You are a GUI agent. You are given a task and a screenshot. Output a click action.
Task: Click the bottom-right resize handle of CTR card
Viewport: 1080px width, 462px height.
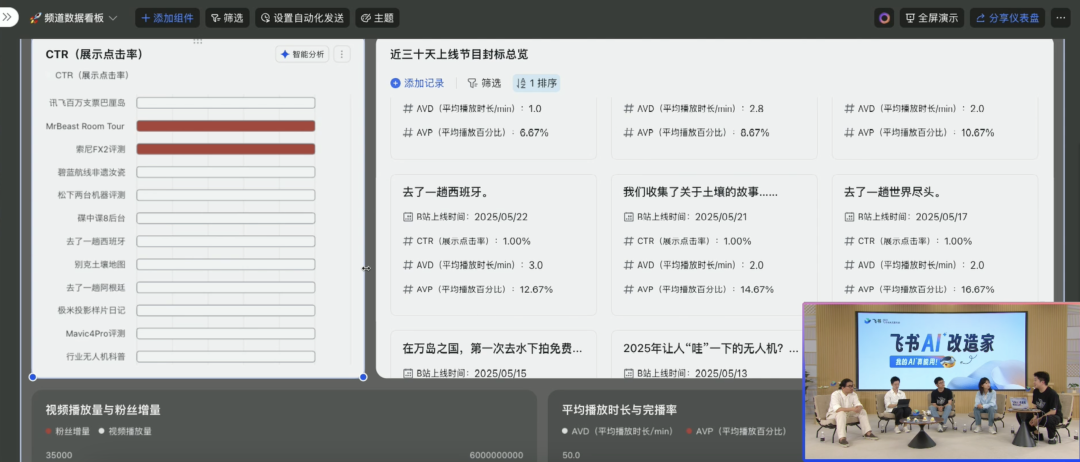(x=364, y=377)
